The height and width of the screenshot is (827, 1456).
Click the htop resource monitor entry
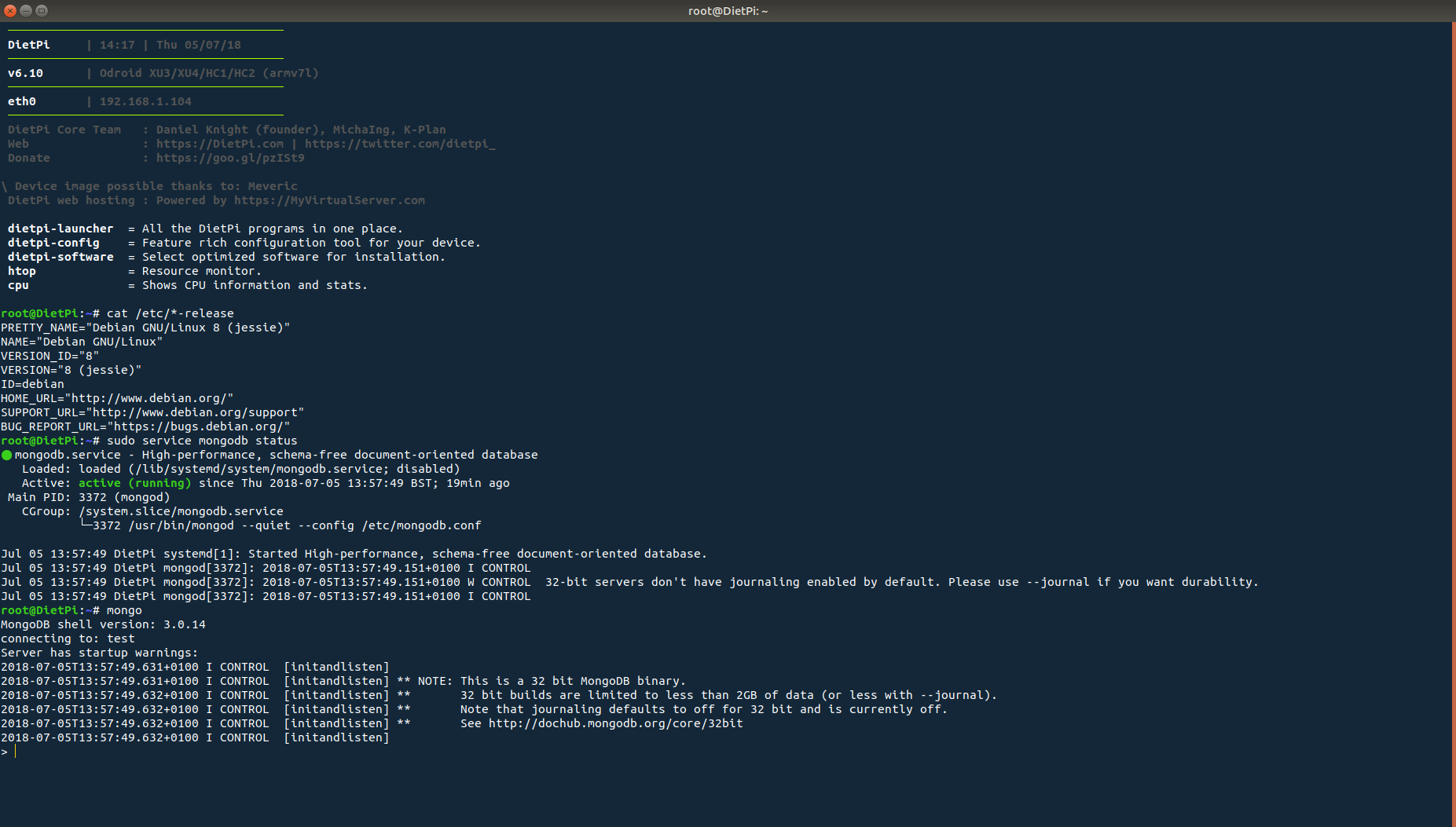(21, 270)
